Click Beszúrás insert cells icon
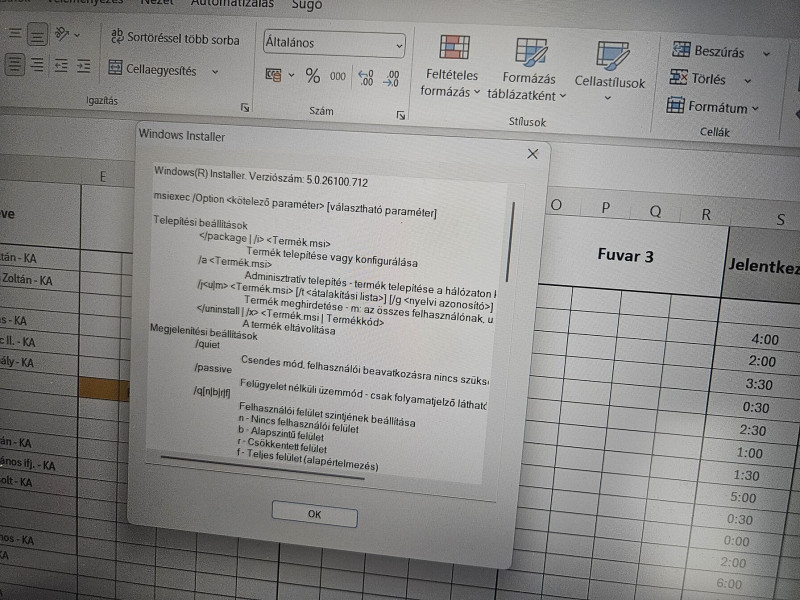 pyautogui.click(x=681, y=49)
